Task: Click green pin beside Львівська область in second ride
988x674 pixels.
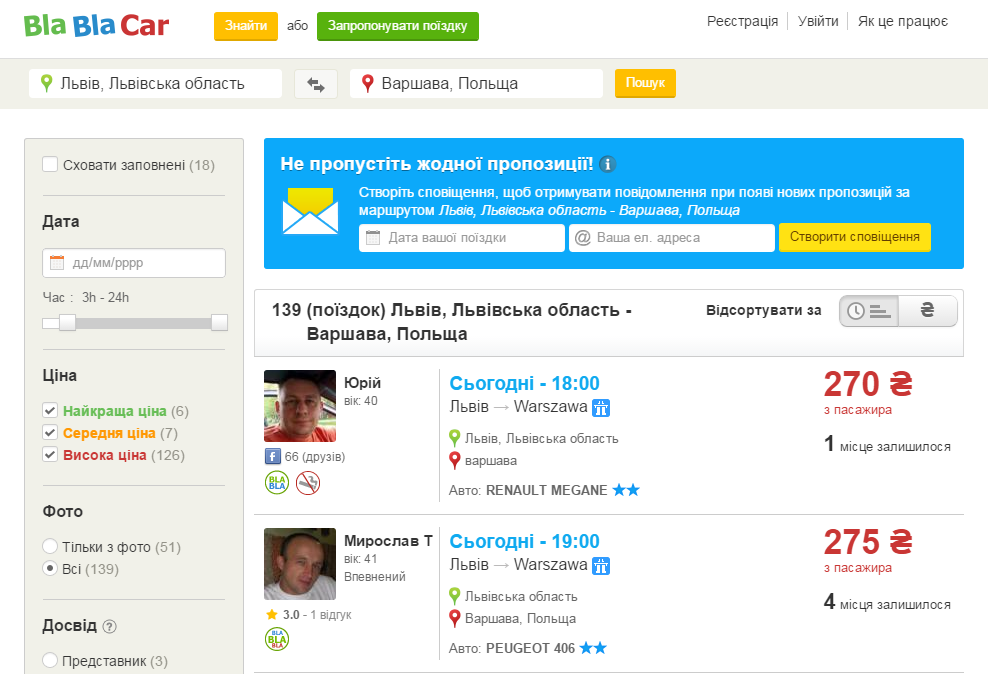Action: [x=454, y=597]
